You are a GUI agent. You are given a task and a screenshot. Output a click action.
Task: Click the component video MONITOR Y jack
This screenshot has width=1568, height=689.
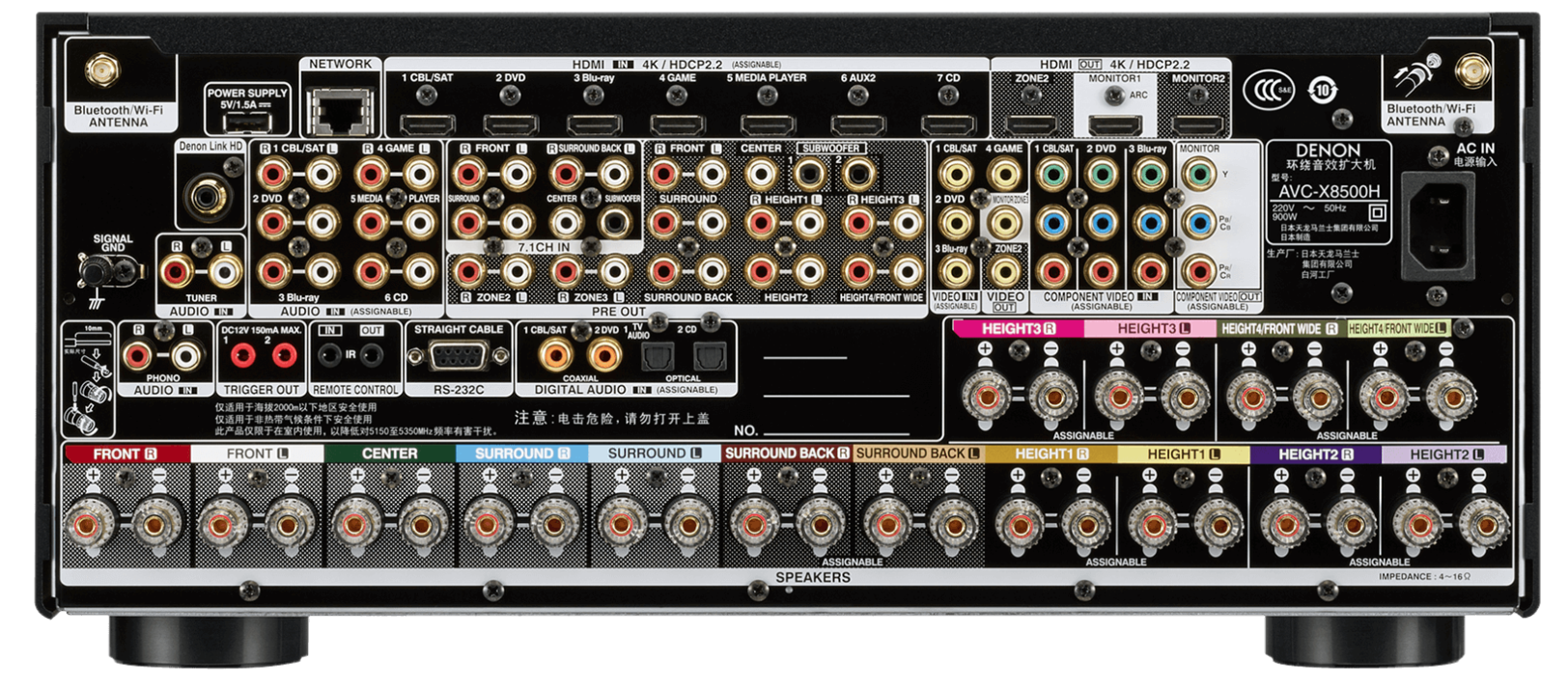1199,175
